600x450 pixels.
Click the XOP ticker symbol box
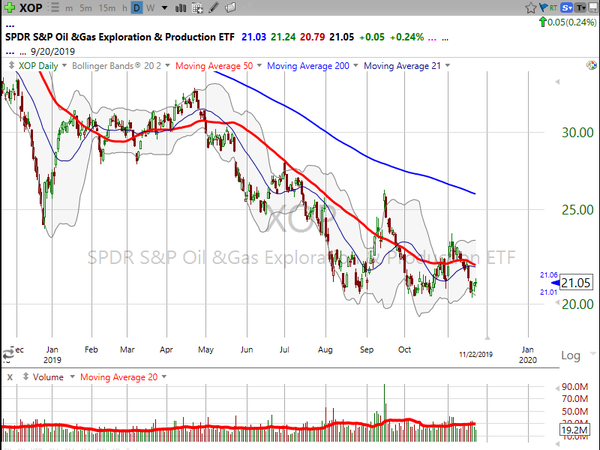point(31,8)
